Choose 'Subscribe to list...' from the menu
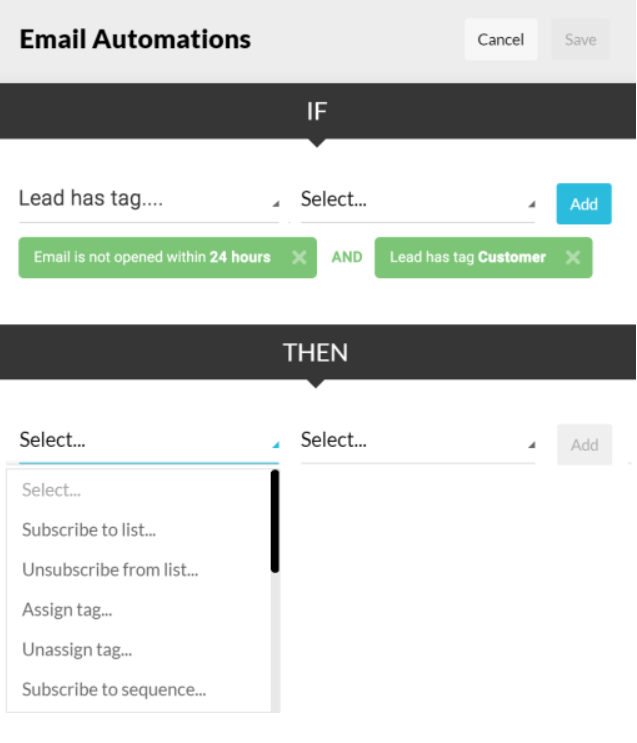Viewport: 637px width, 743px height. [89, 530]
